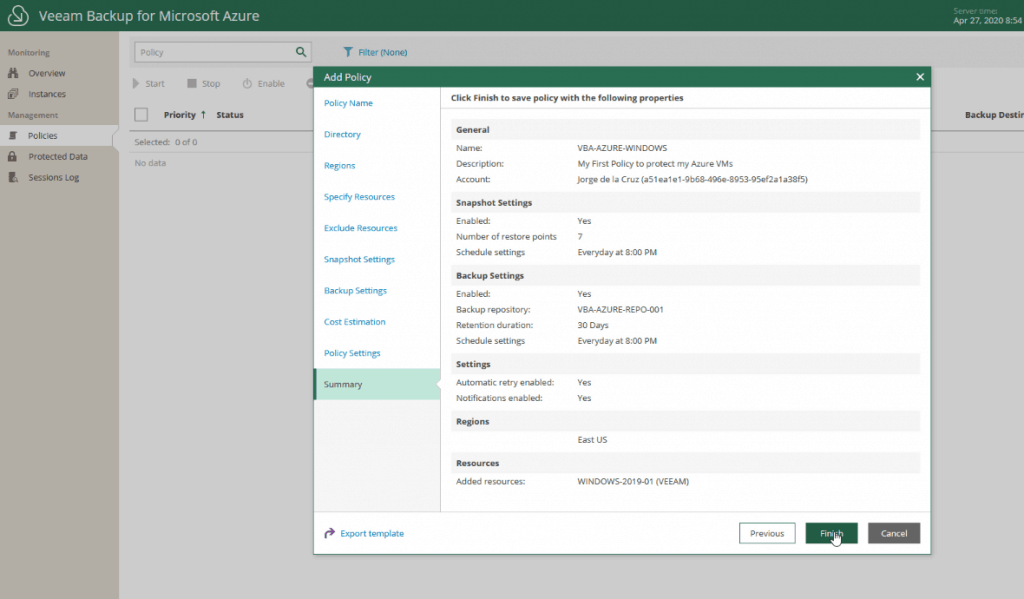1024x599 pixels.
Task: Click the 30 Days retention value
Action: (x=593, y=325)
